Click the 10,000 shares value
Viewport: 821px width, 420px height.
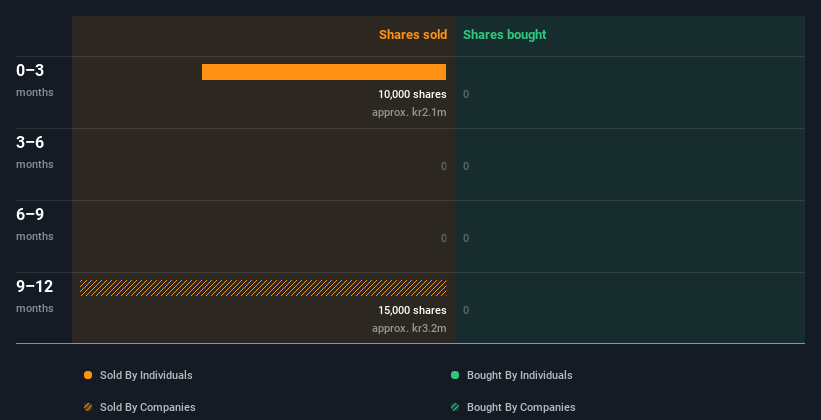click(x=413, y=94)
